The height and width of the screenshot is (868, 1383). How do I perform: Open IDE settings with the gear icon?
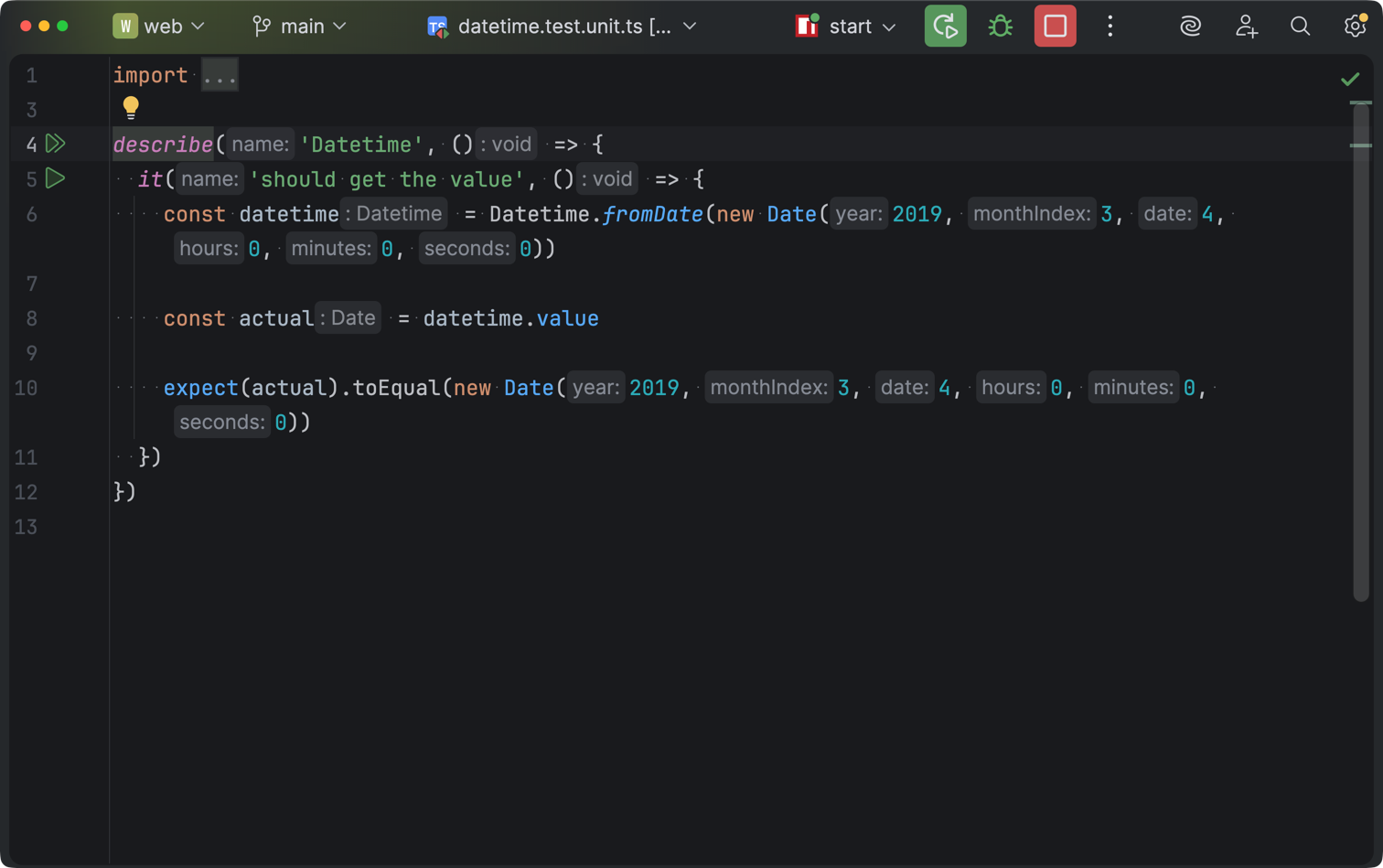click(x=1355, y=27)
